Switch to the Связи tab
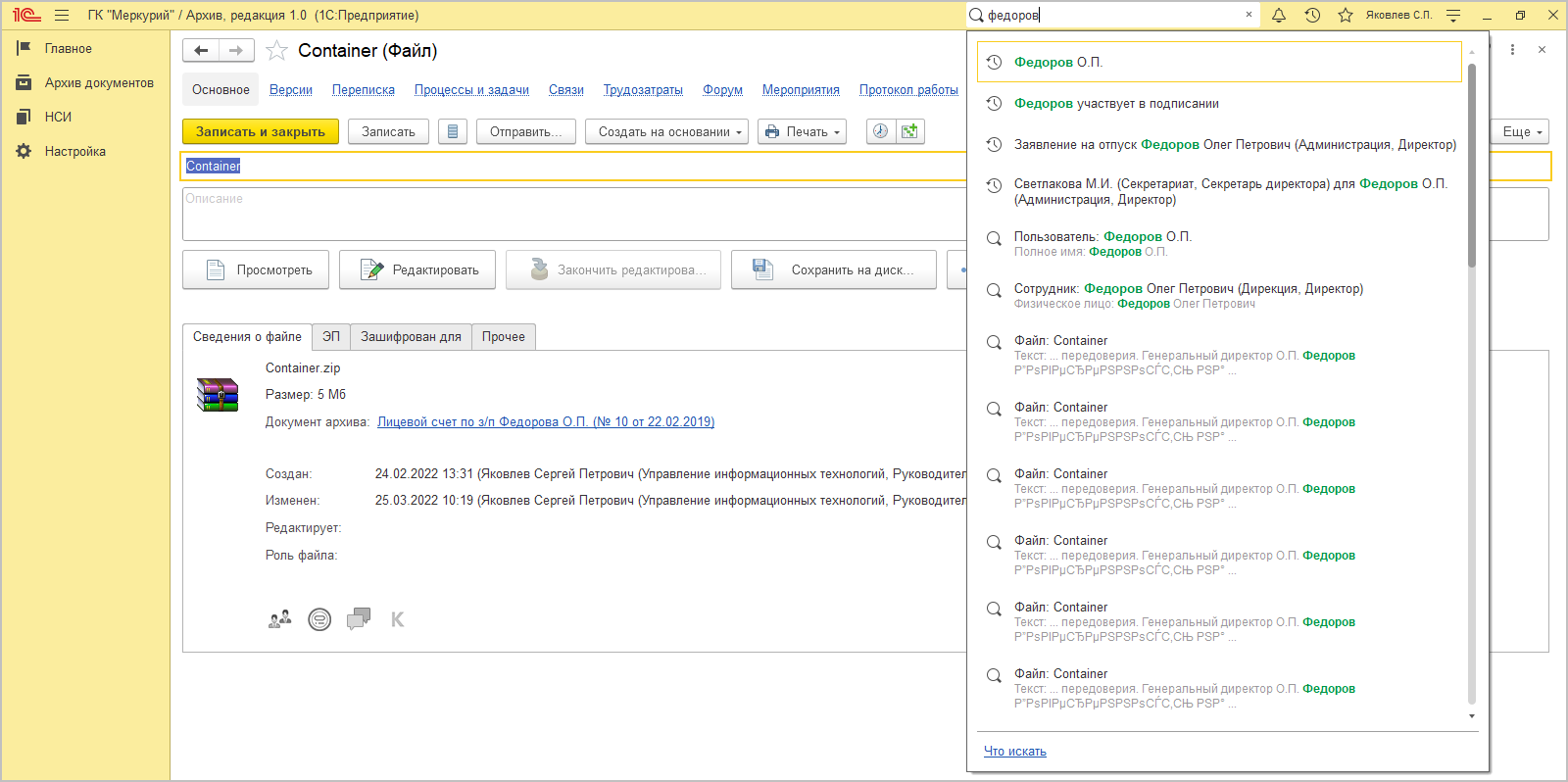The image size is (1568, 782). (566, 89)
